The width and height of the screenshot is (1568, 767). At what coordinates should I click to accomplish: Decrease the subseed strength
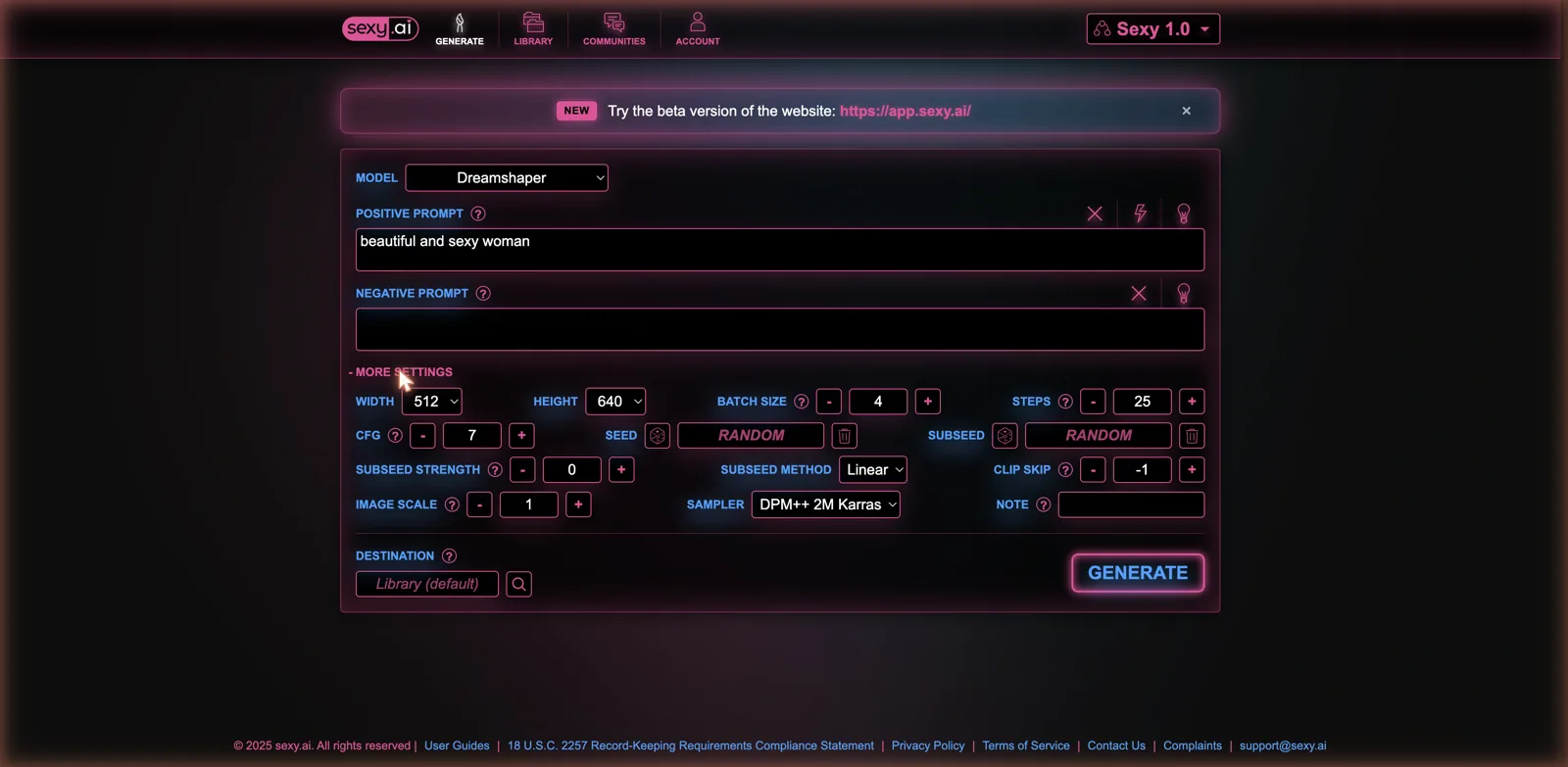click(x=522, y=470)
